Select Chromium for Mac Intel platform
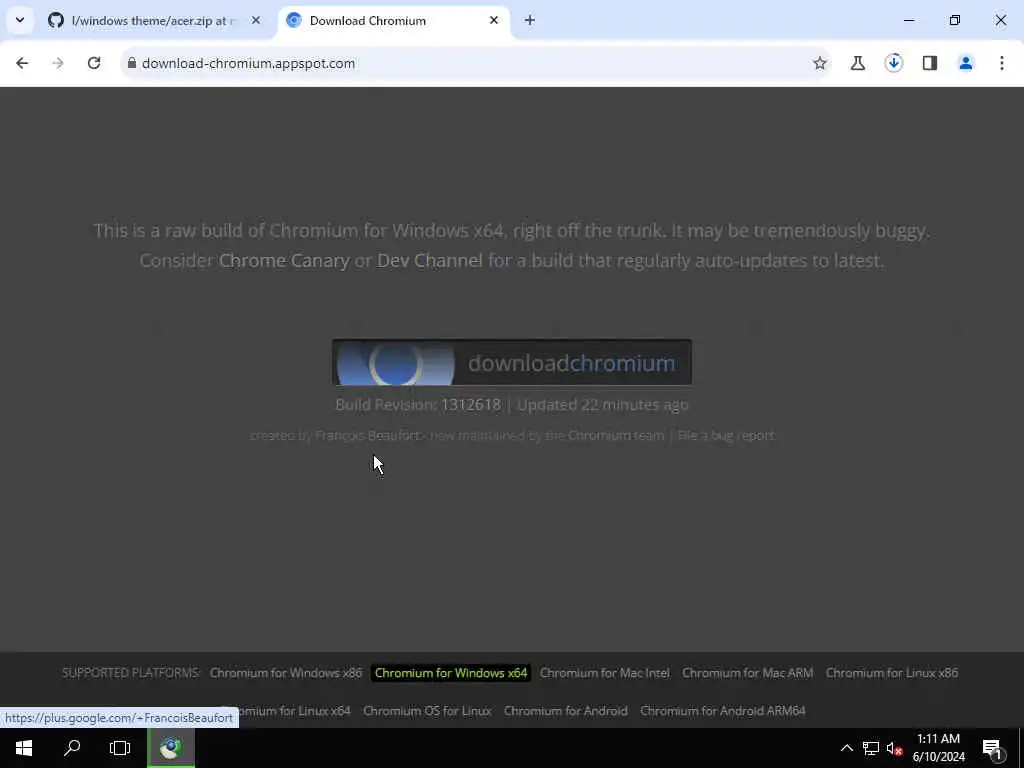Screen dimensions: 1024x768 605,673
